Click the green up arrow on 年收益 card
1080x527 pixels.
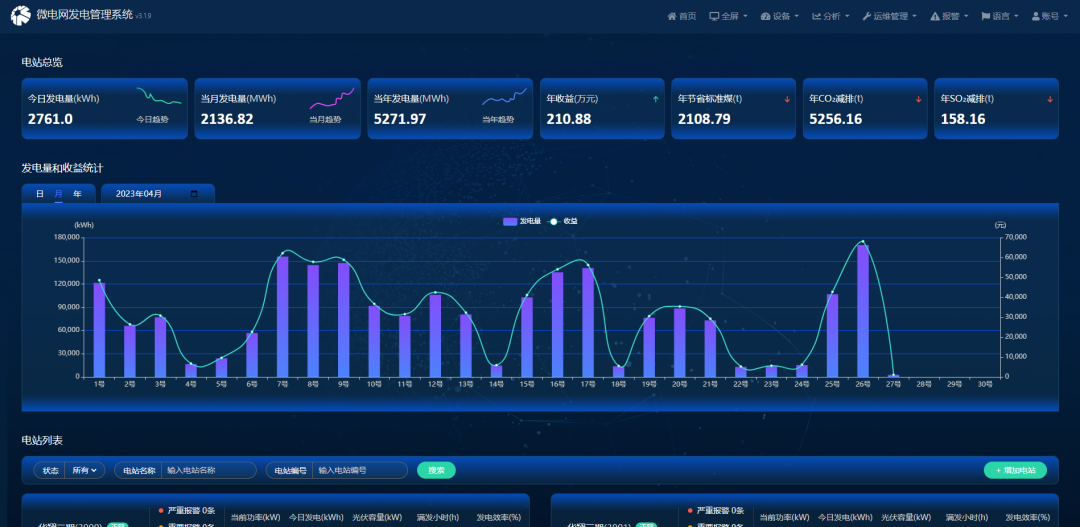655,99
